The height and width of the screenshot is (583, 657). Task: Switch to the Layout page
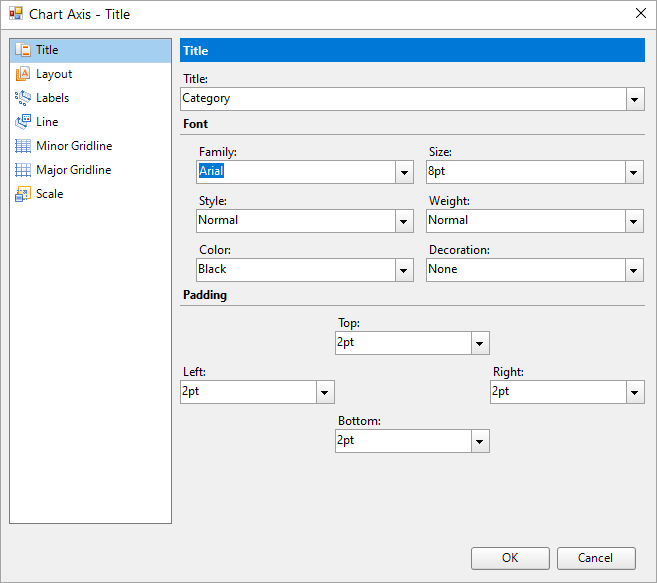pyautogui.click(x=91, y=74)
